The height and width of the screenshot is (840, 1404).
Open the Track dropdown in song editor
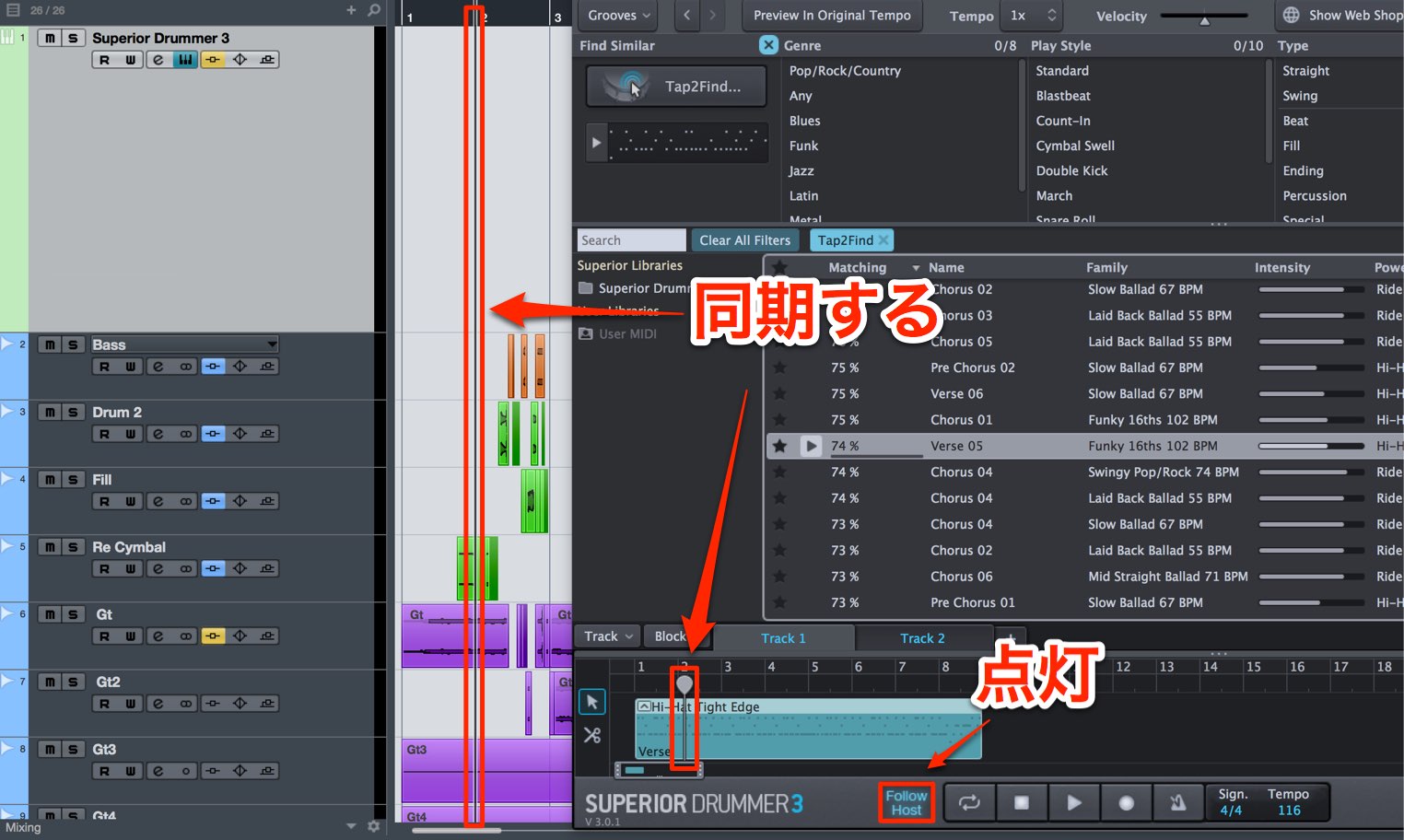pos(609,636)
